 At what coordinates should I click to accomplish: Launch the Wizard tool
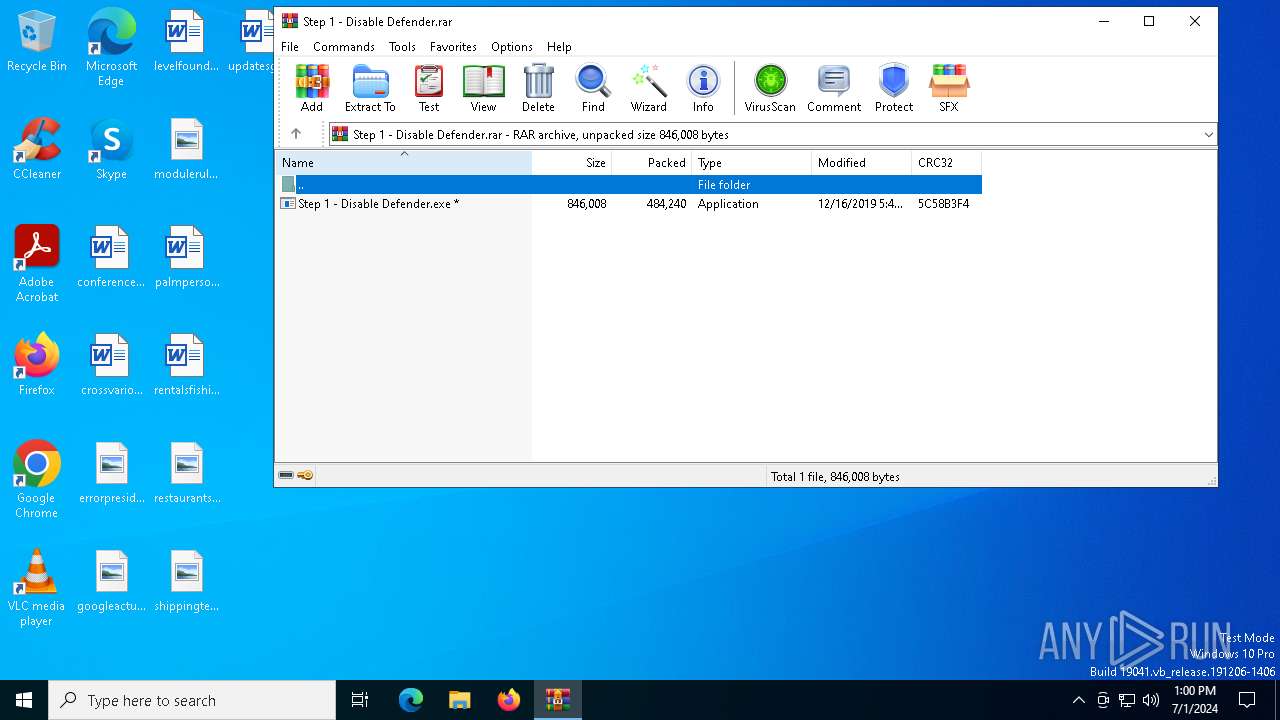pos(648,88)
